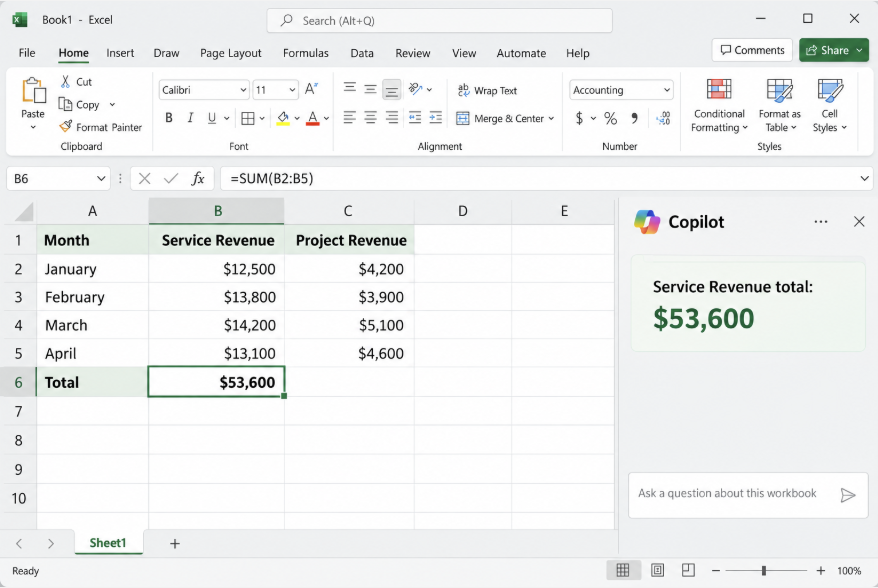The height and width of the screenshot is (588, 878).
Task: Toggle Merge & Center
Action: coord(499,118)
